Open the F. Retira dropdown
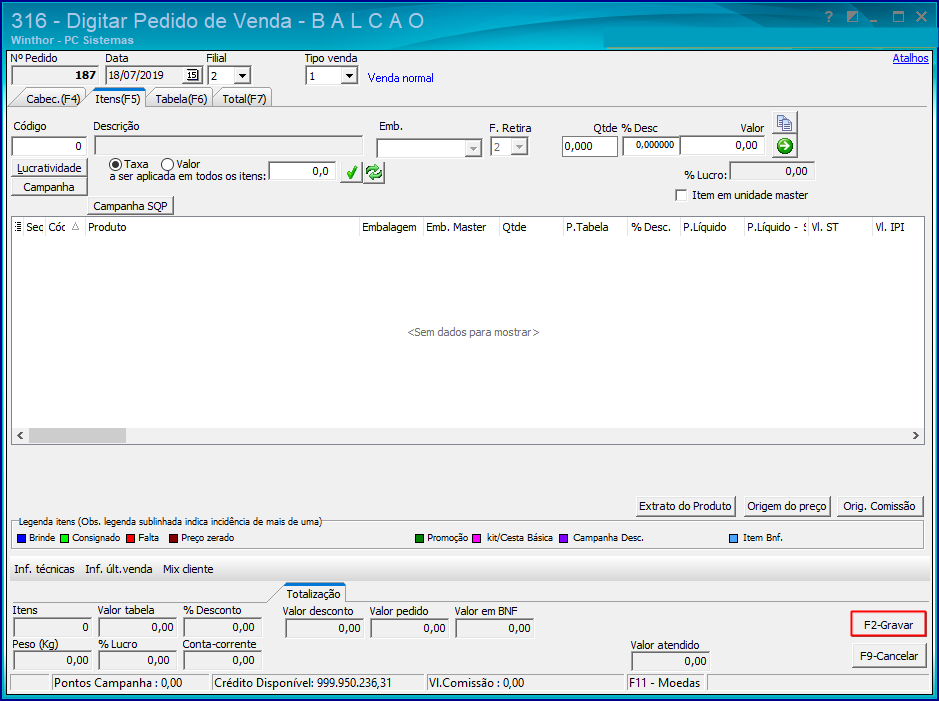Image resolution: width=939 pixels, height=701 pixels. pyautogui.click(x=519, y=147)
